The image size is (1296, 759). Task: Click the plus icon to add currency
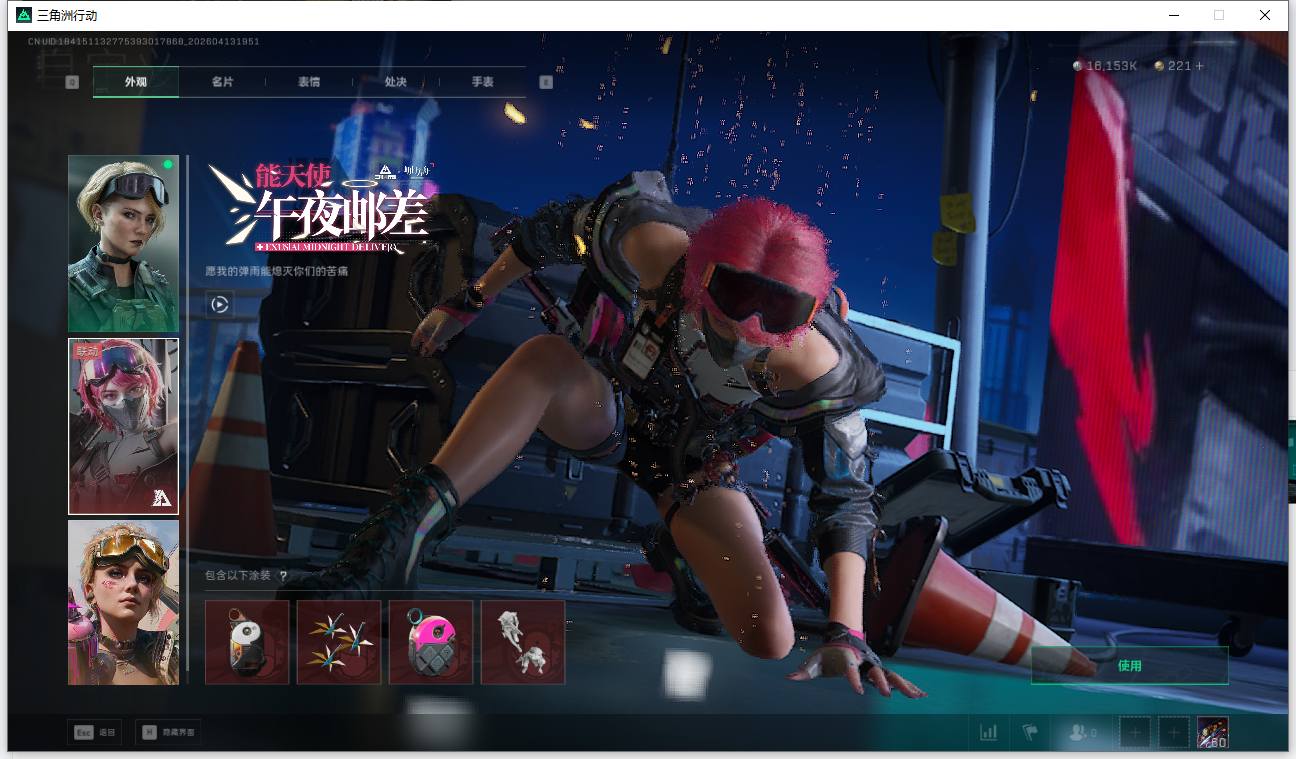[1200, 66]
